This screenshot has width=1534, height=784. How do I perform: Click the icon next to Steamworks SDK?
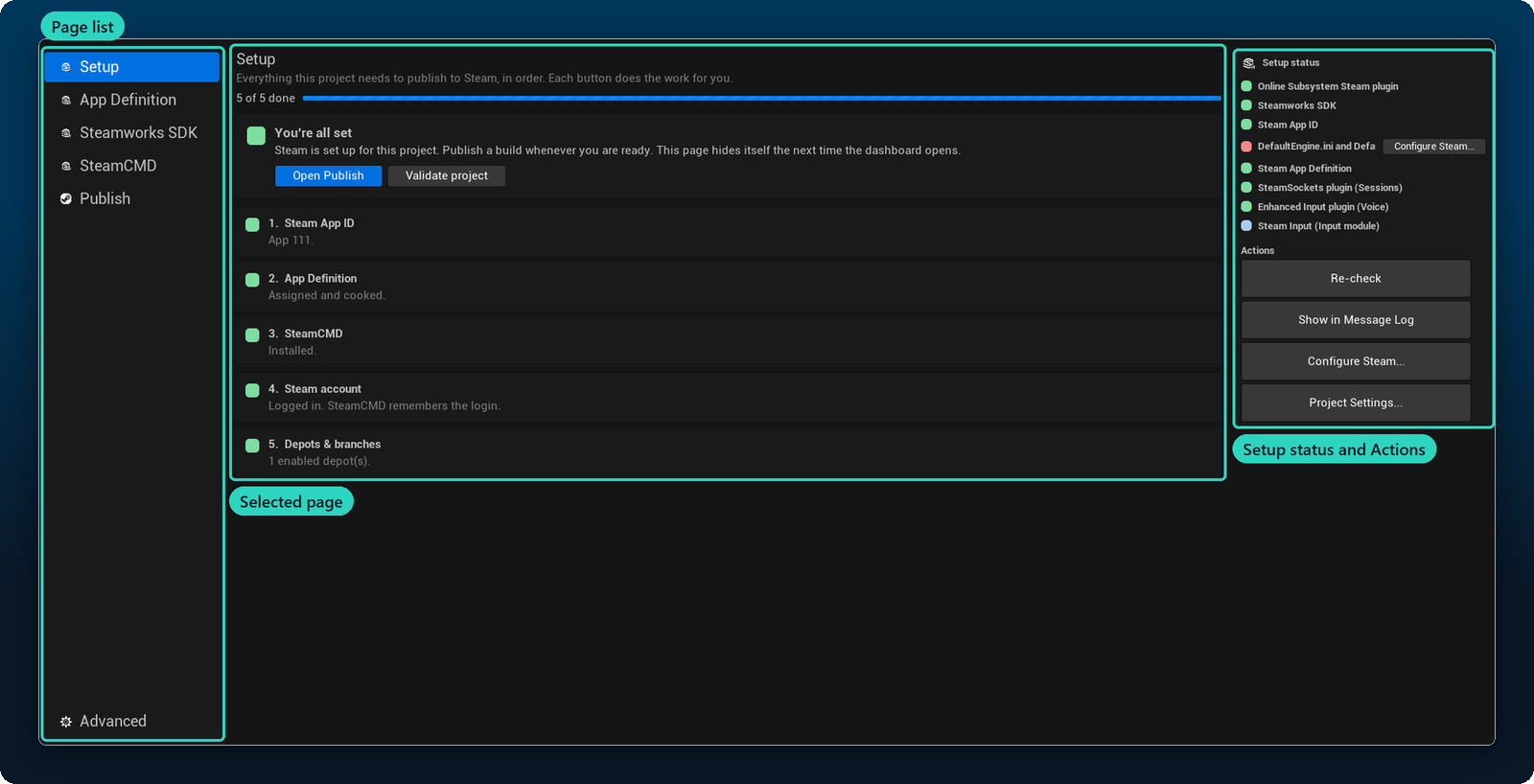pos(66,133)
